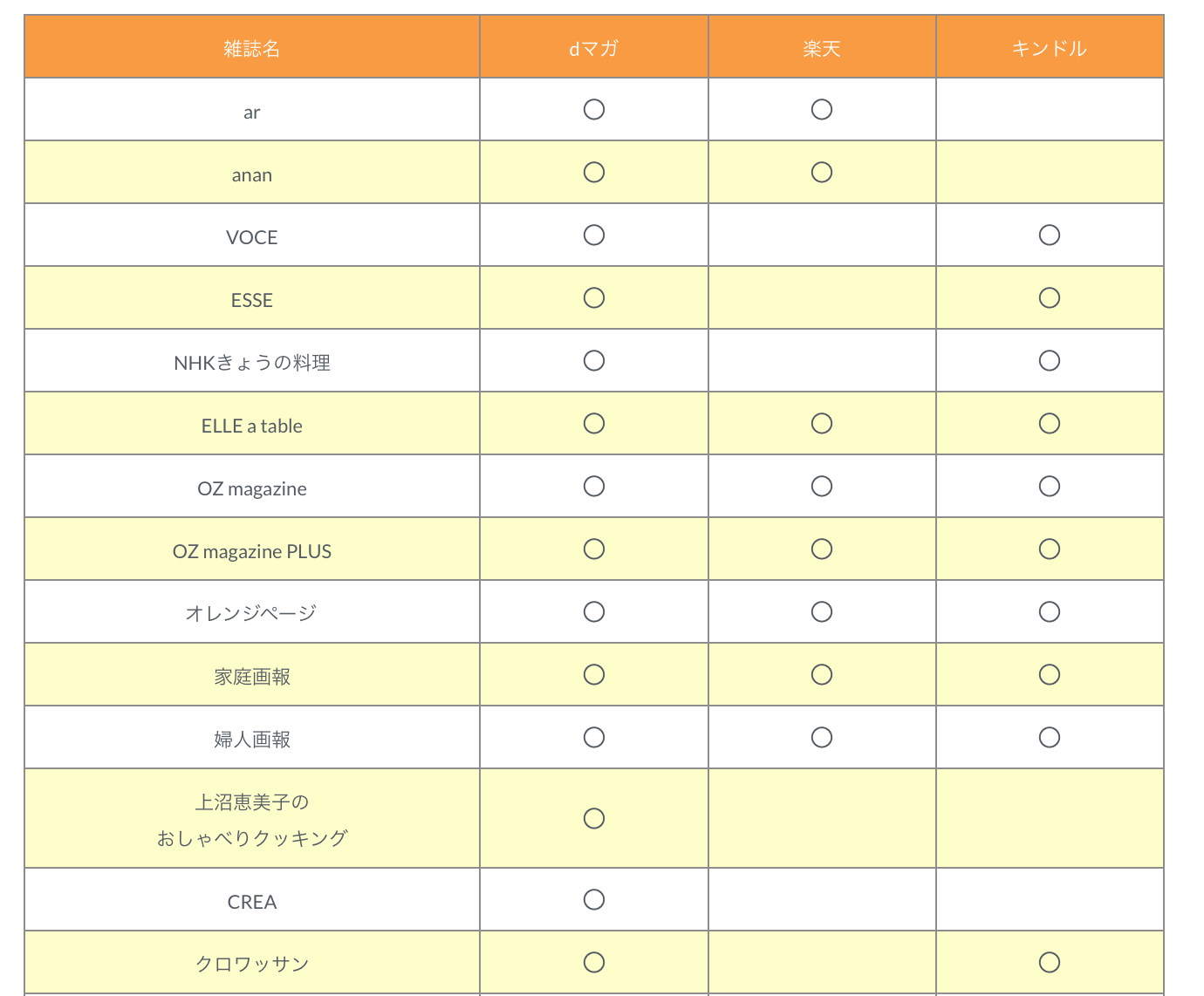Click the 上沼恵美子 row circle under dマガ
1204x996 pixels.
click(594, 818)
